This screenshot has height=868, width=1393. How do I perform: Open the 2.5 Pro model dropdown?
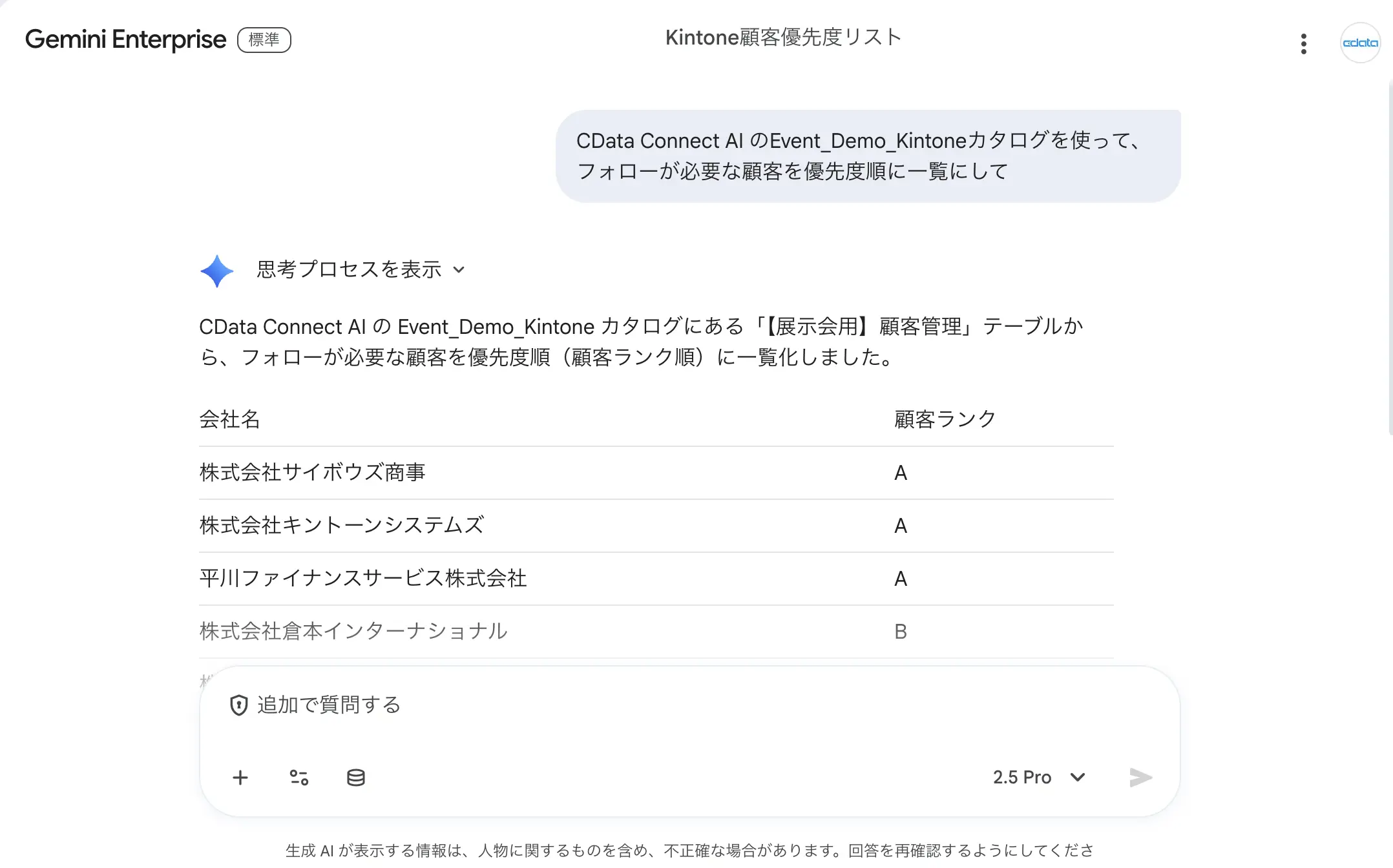pyautogui.click(x=1039, y=777)
